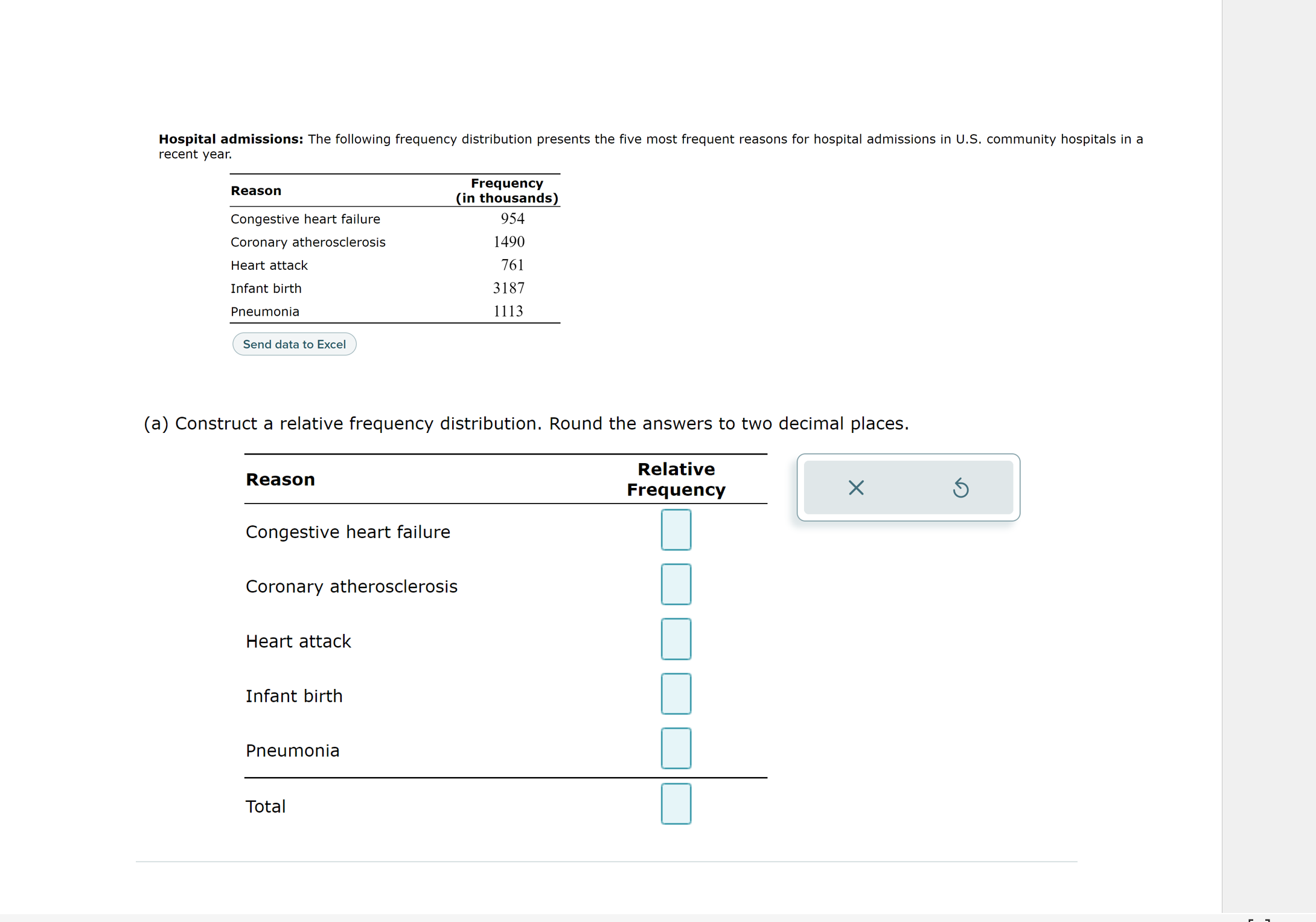Enter value for Congestive heart failure relative frequency
The image size is (1316, 922).
[x=676, y=530]
